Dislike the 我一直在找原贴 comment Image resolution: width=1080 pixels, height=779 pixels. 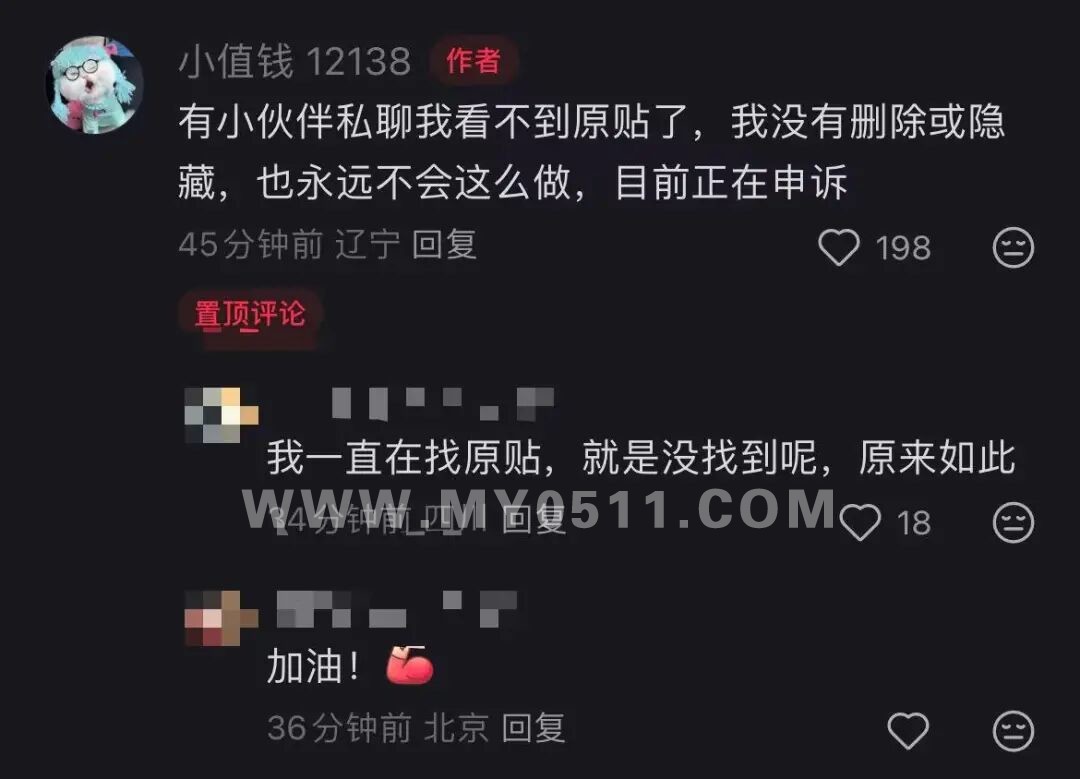tap(1013, 523)
